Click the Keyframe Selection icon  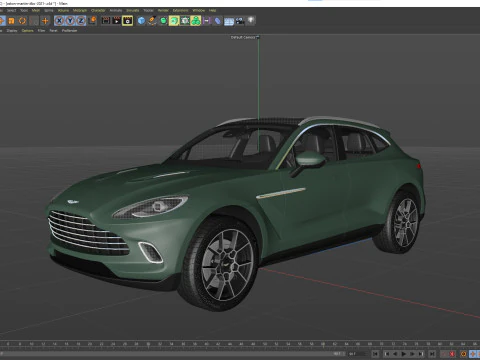464,354
